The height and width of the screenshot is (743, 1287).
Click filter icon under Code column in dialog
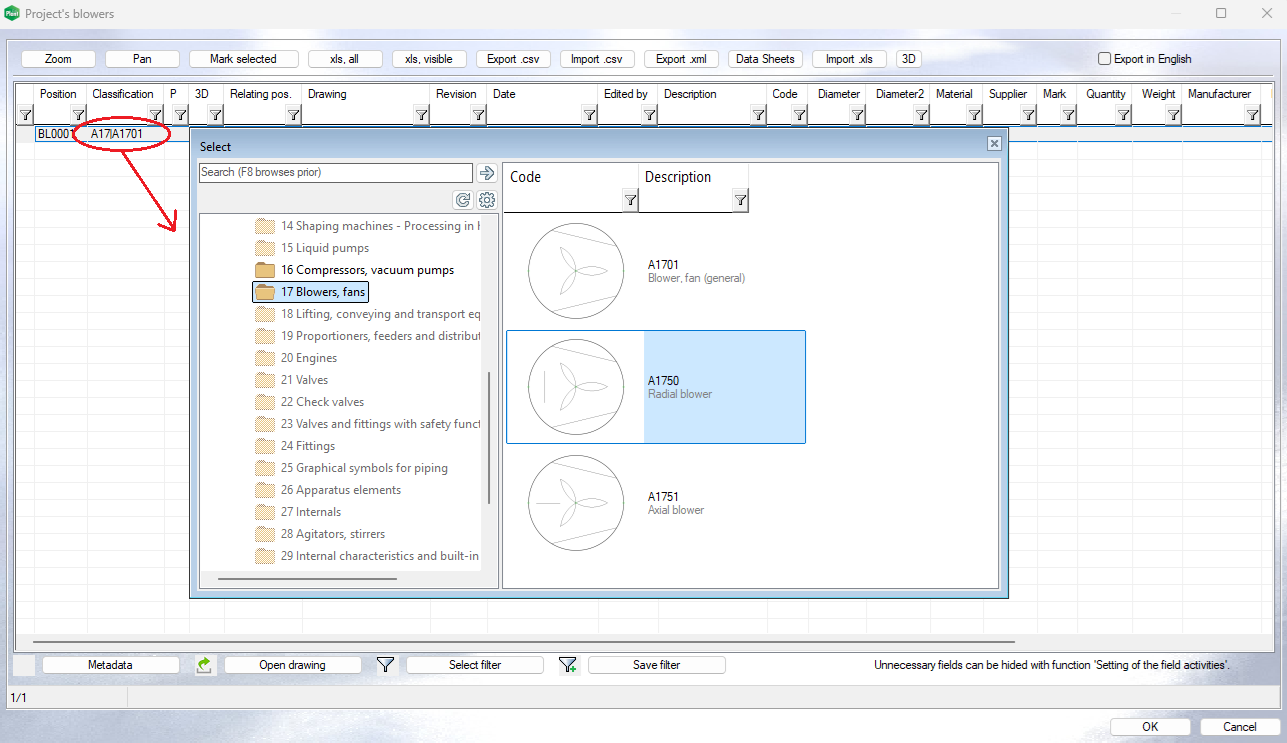630,201
